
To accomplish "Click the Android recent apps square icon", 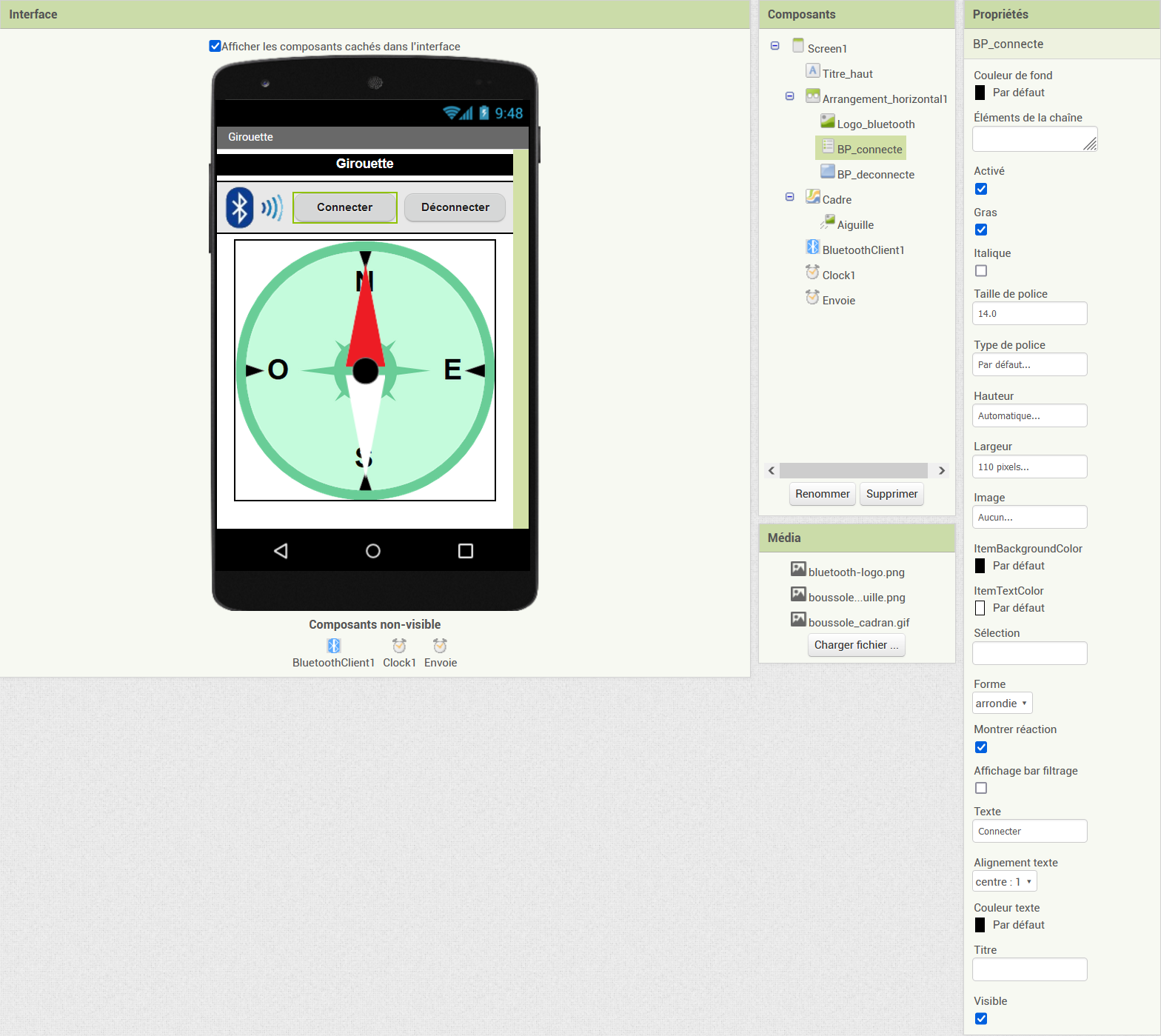I will coord(466,551).
